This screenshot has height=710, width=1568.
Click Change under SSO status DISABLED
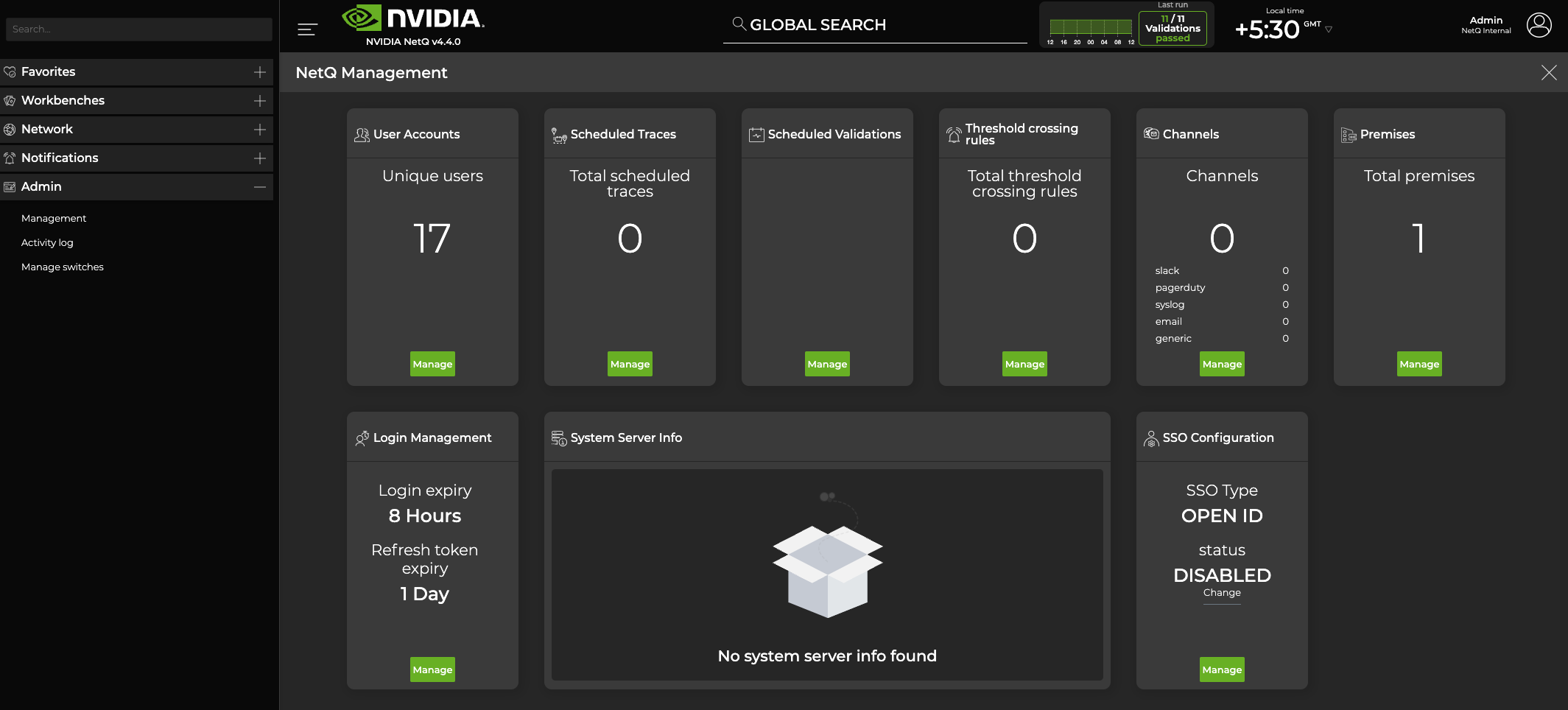(x=1222, y=593)
